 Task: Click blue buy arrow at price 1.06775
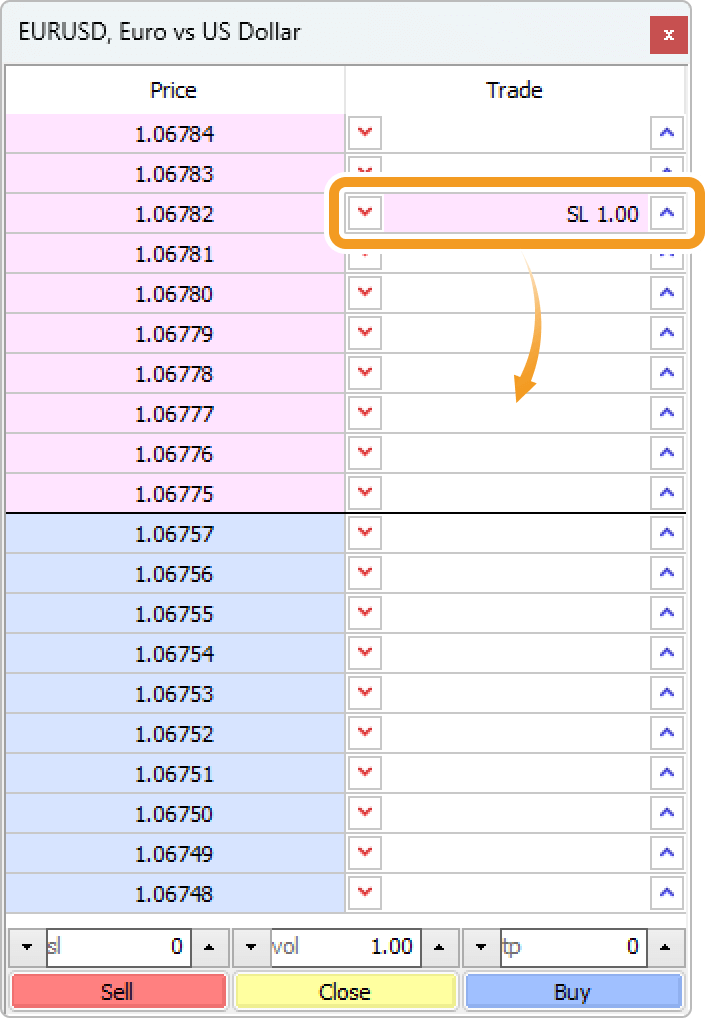coord(667,493)
